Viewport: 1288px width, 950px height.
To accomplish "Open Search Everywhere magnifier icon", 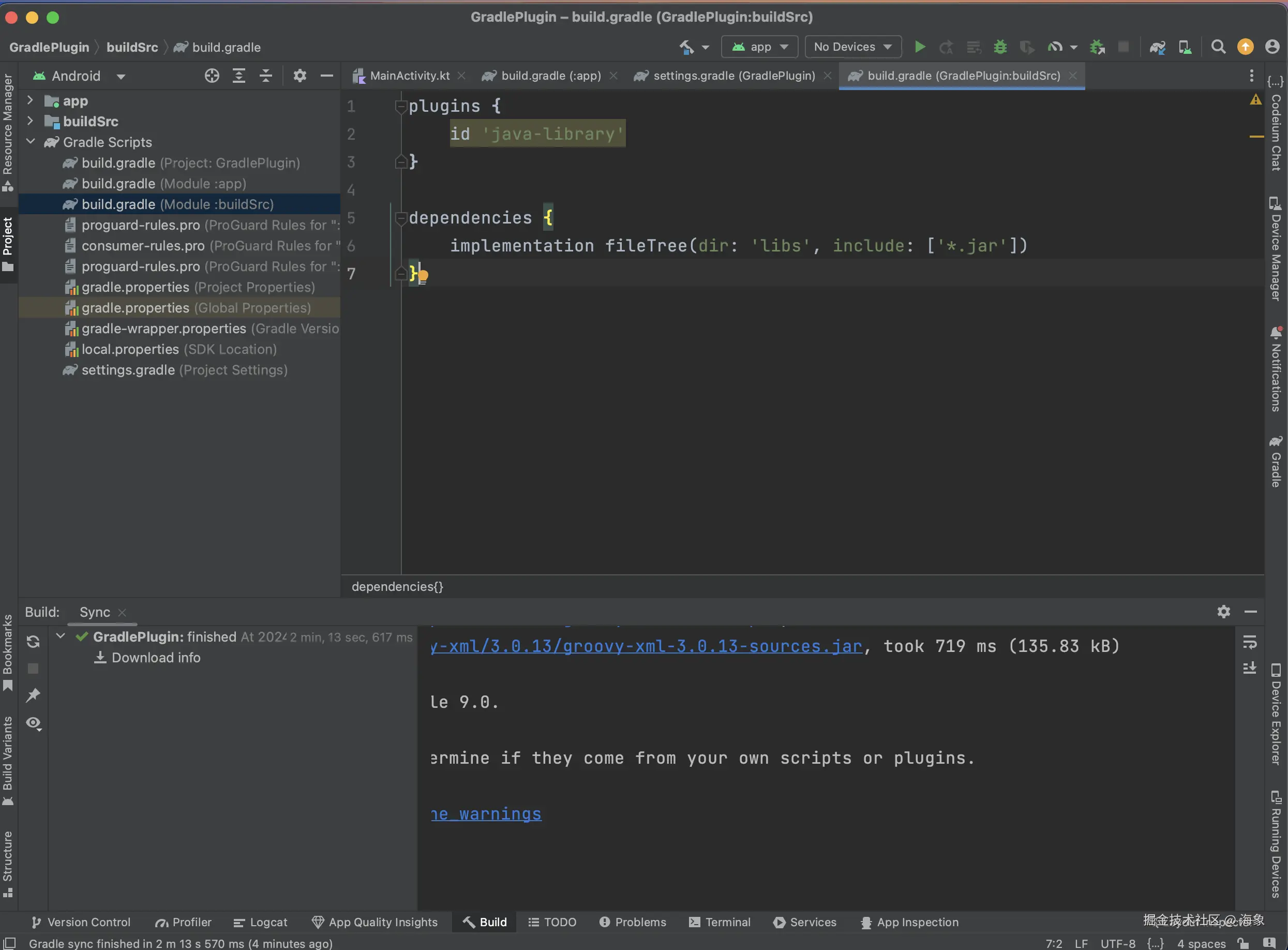I will 1218,47.
